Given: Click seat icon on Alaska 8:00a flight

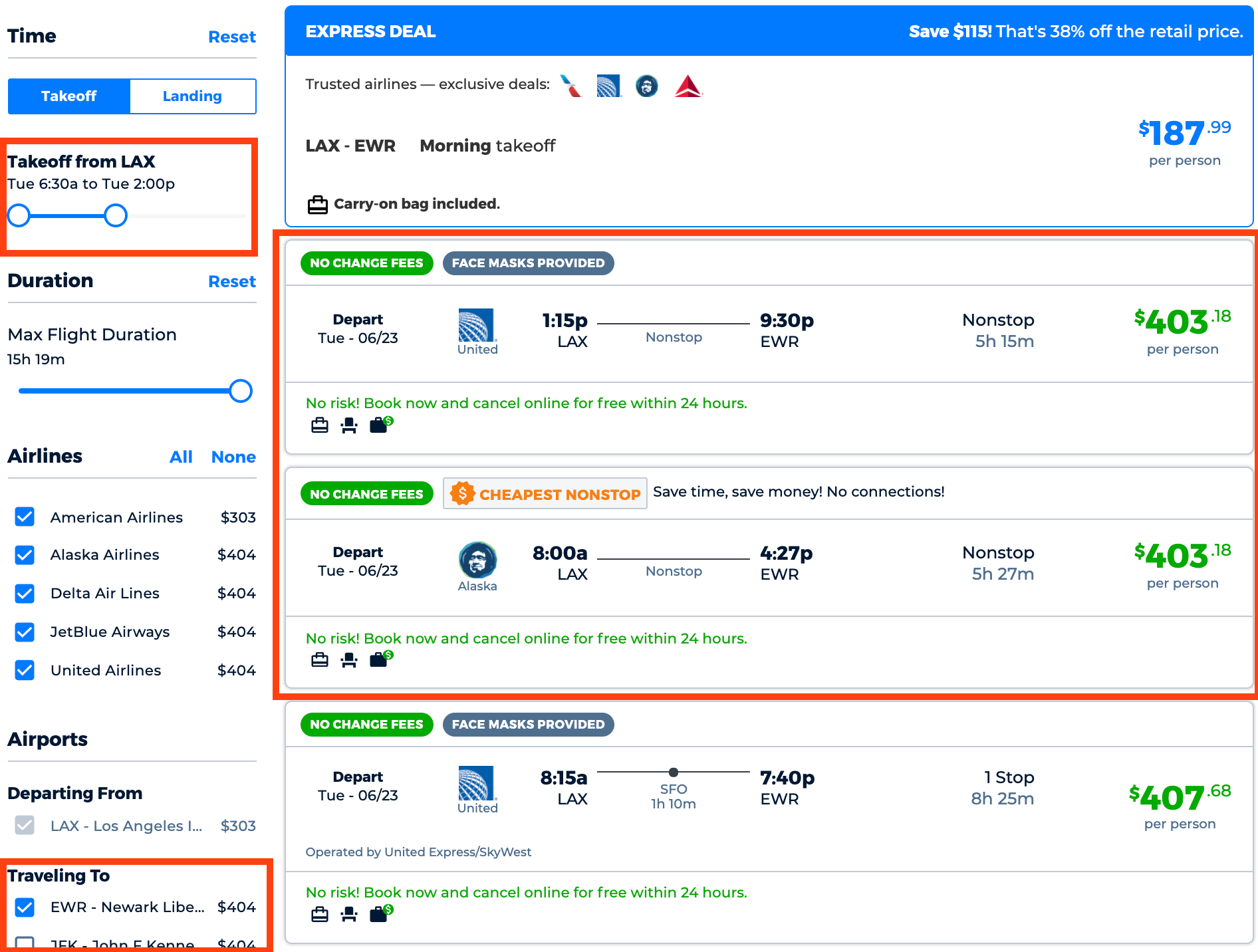Looking at the screenshot, I should click(349, 659).
